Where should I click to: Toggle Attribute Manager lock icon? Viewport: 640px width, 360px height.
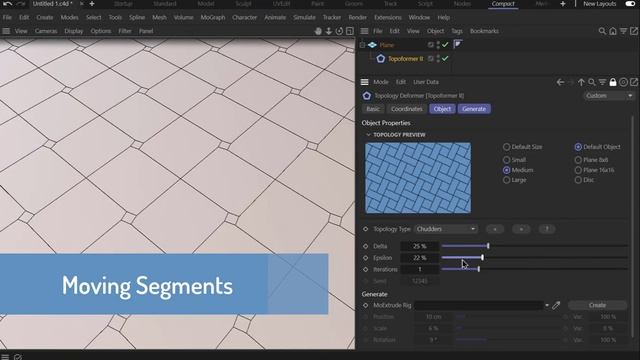613,82
